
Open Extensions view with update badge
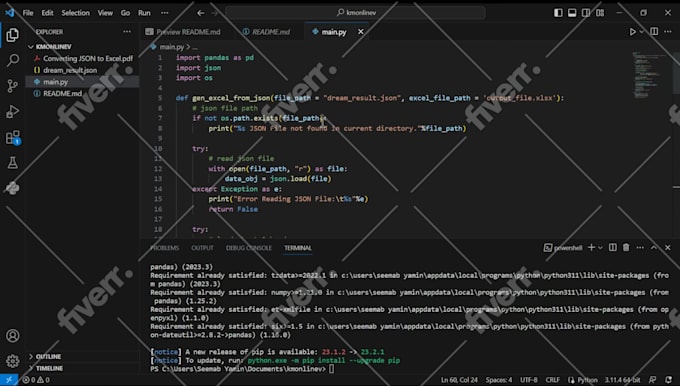12,137
